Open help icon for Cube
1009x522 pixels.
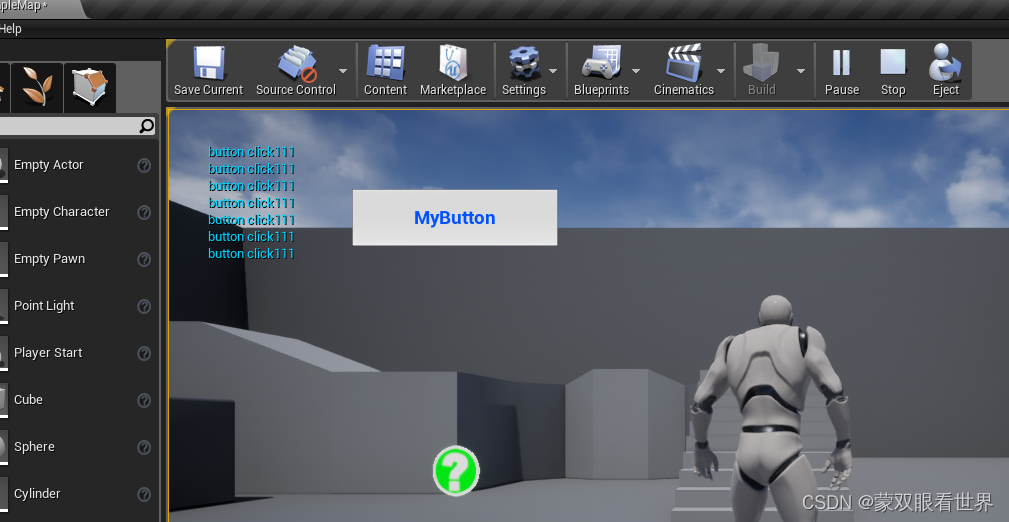click(144, 400)
